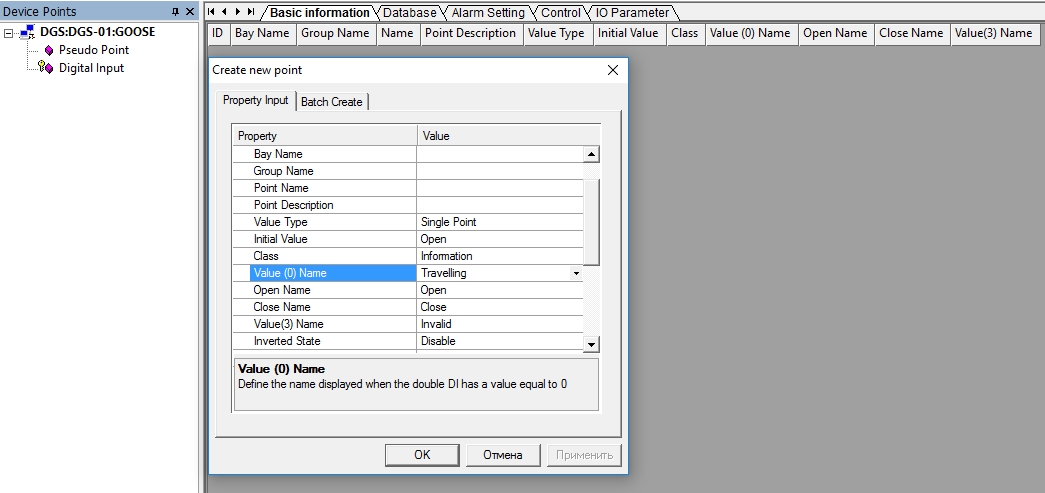Jump to last tab with navigation arrow
The width and height of the screenshot is (1045, 493).
(251, 12)
